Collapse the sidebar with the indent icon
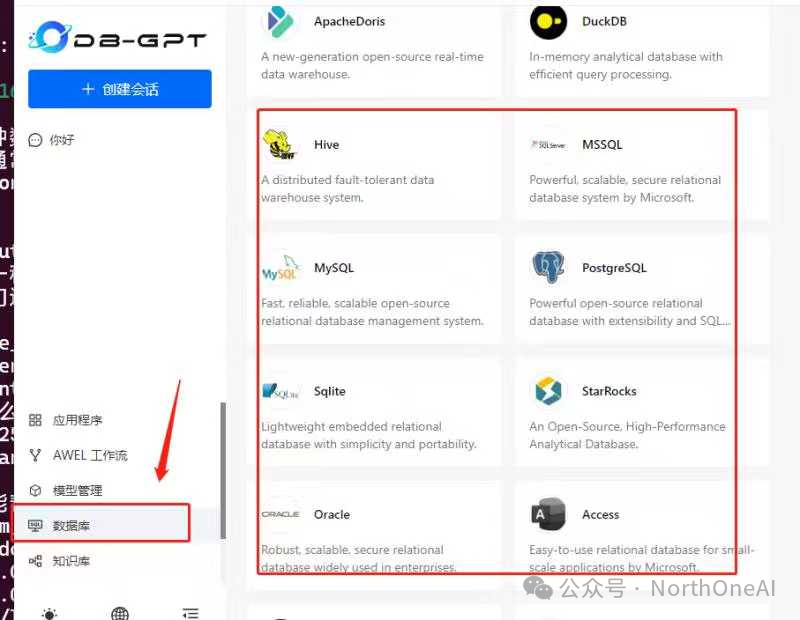Screen dimensions: 800x620 pos(190,613)
